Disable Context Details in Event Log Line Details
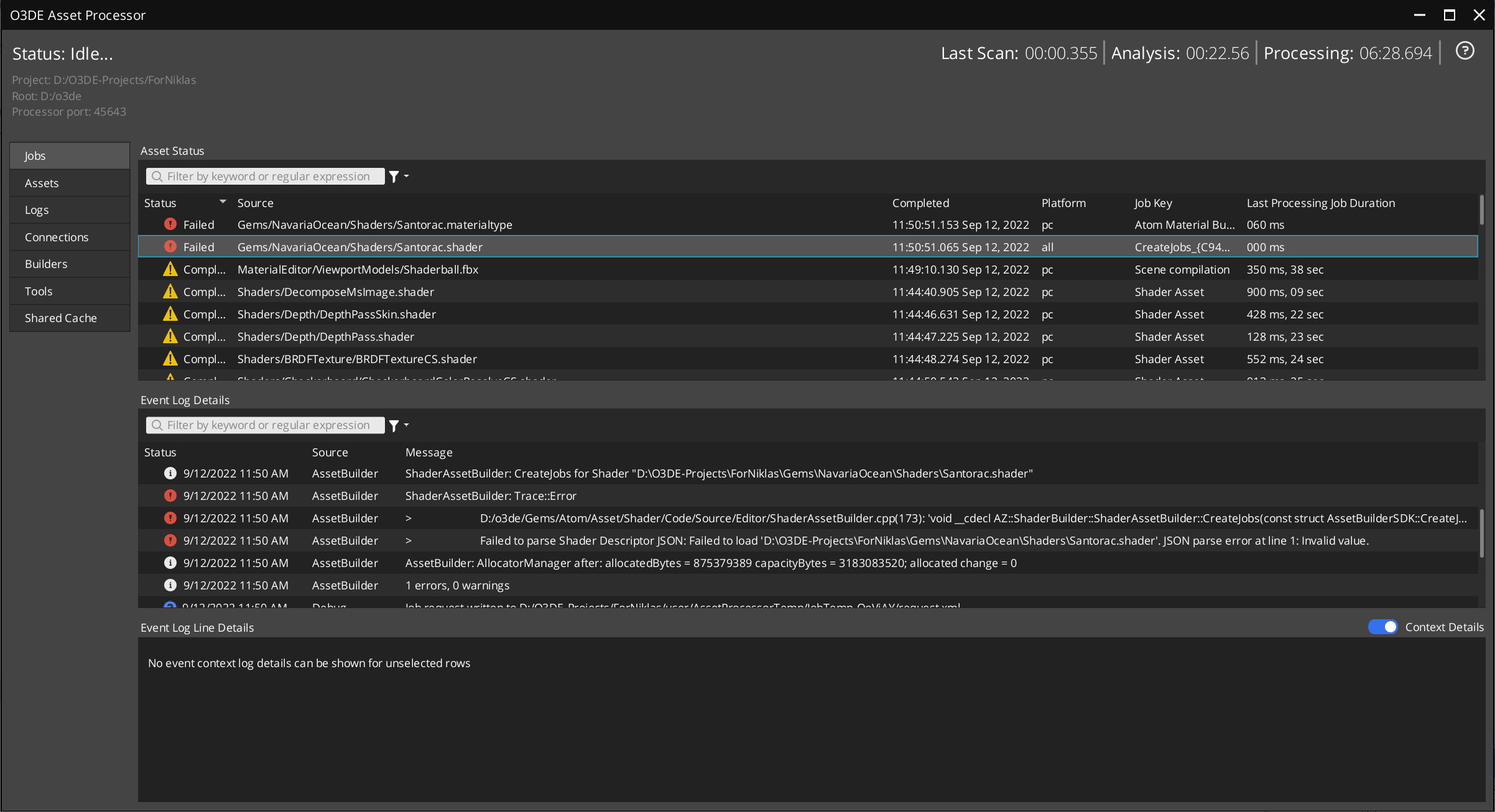 (x=1382, y=627)
